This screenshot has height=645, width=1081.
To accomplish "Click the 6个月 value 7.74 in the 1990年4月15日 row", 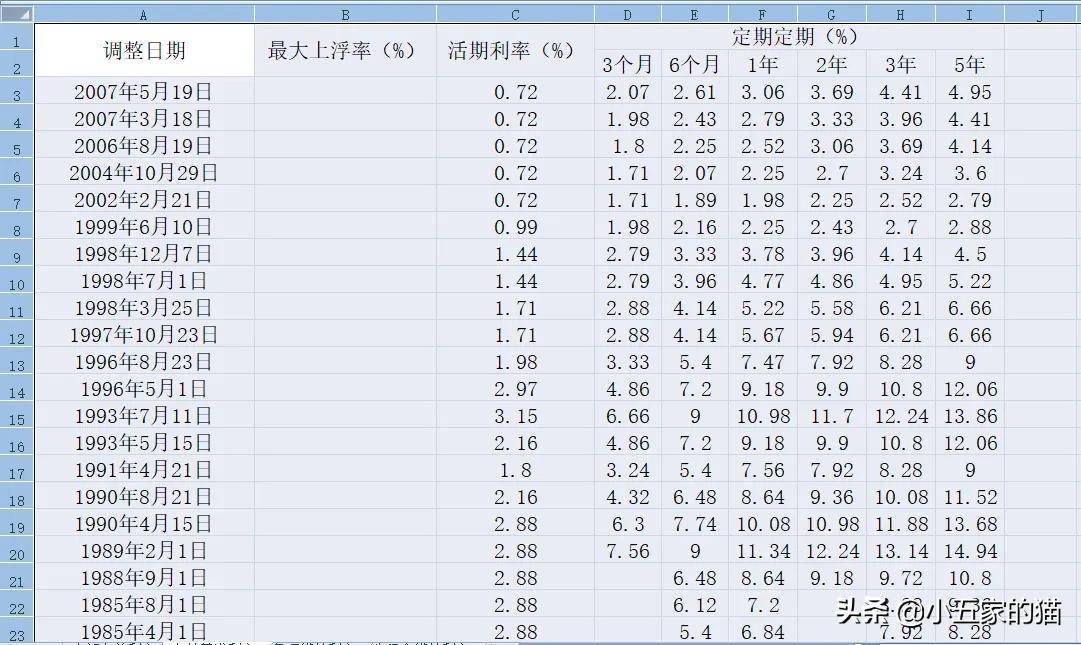I will coord(694,523).
